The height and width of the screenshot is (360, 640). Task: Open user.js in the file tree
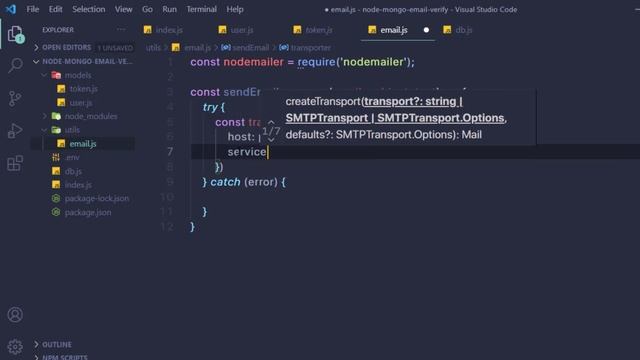80,102
